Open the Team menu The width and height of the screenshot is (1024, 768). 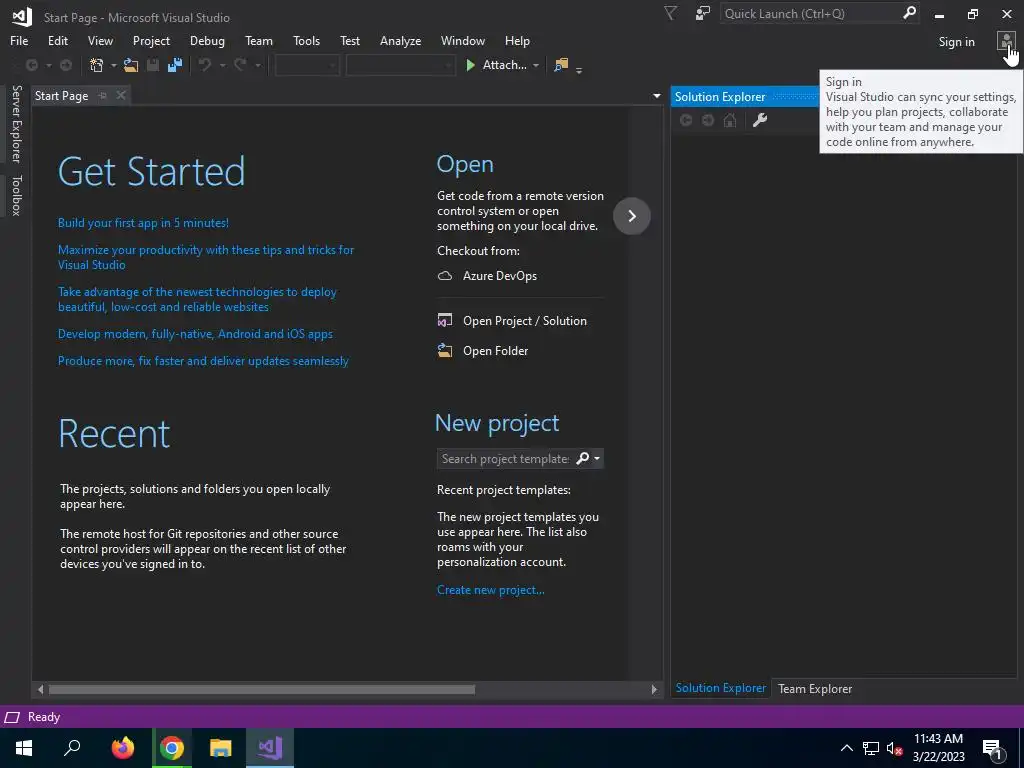[x=259, y=40]
